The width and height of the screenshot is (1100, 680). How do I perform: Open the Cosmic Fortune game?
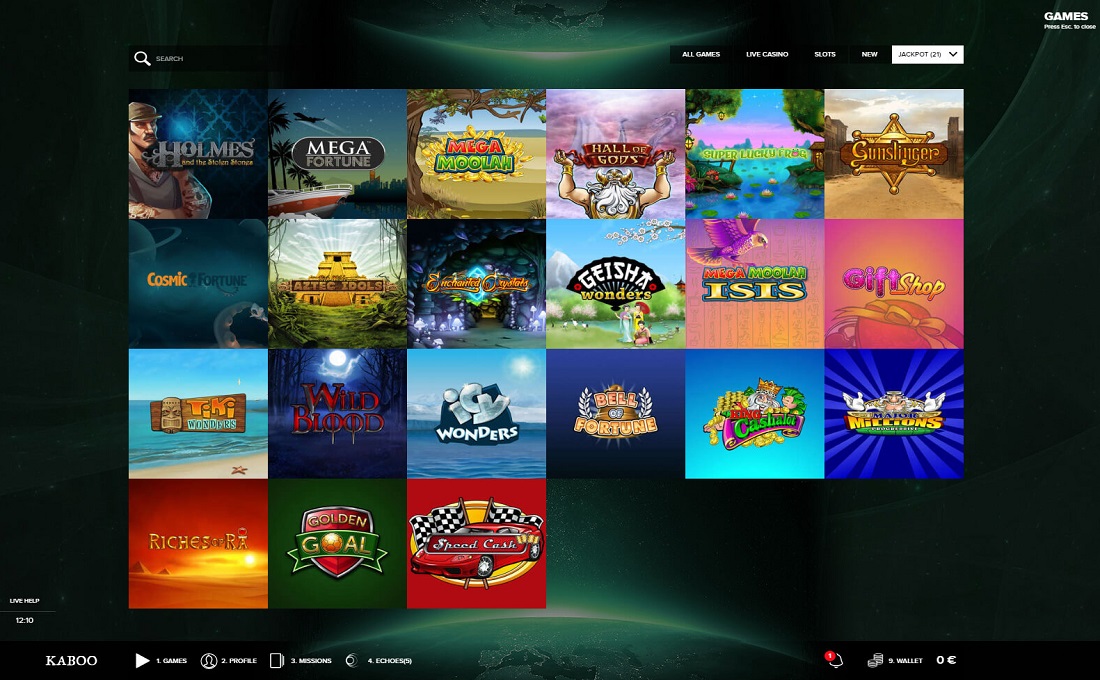[x=199, y=284]
